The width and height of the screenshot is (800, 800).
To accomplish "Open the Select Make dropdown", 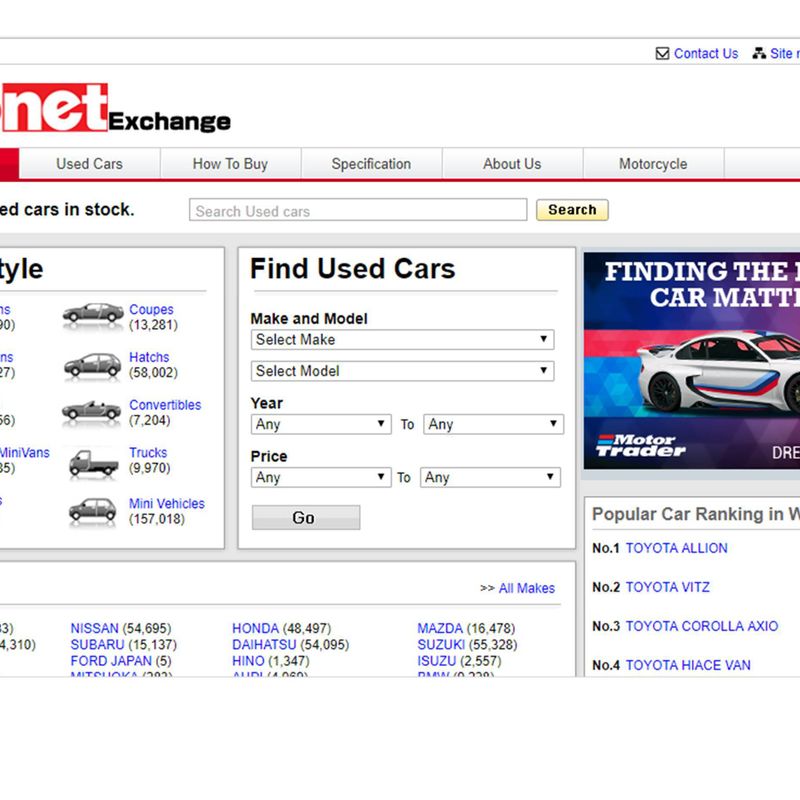I will point(403,340).
